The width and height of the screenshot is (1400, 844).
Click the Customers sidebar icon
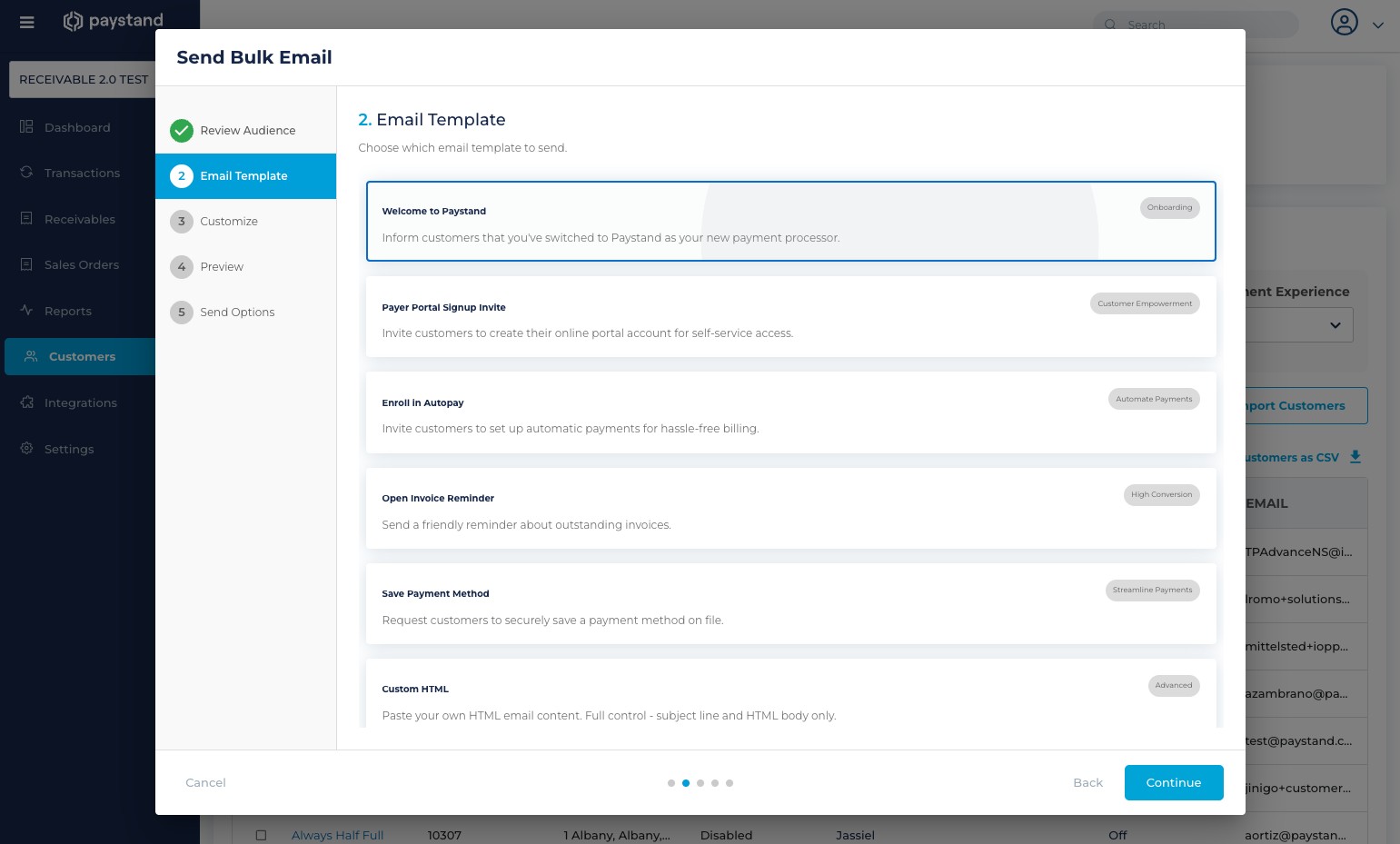pos(31,356)
